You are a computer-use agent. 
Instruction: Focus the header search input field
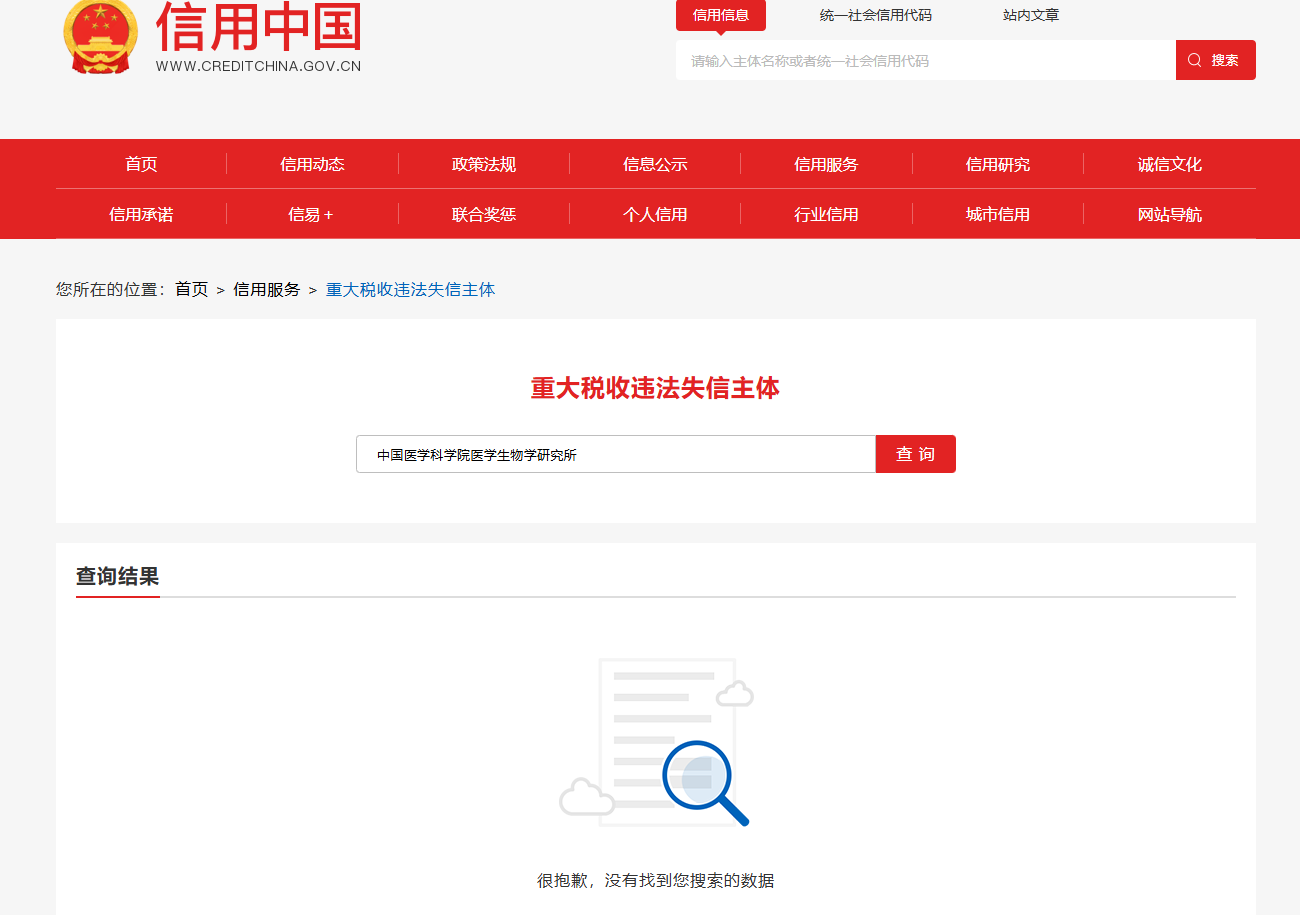tap(926, 60)
